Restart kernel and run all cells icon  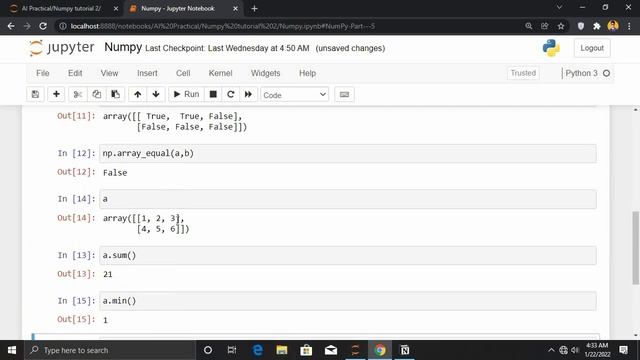248,94
